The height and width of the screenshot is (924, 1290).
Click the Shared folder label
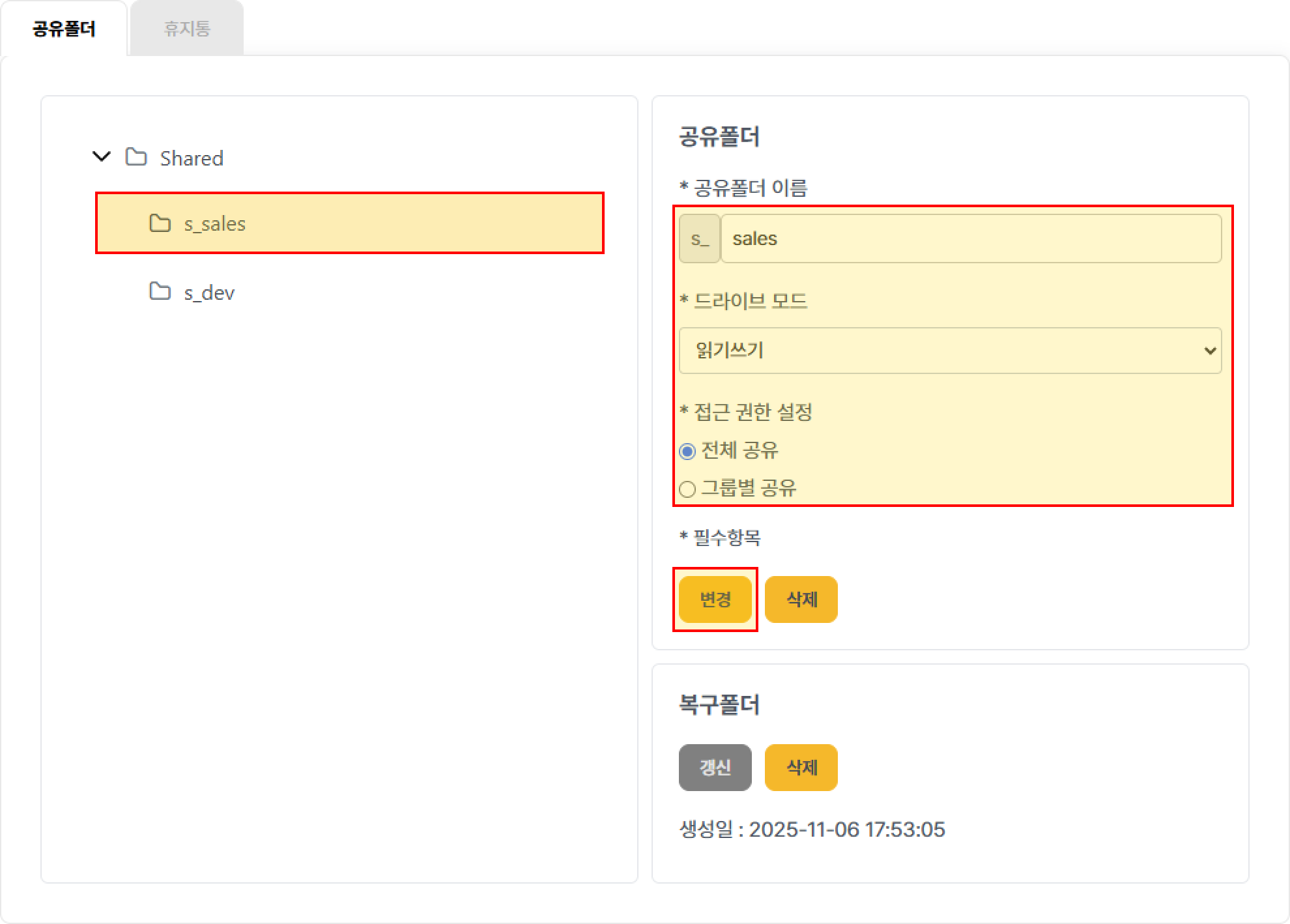(x=192, y=158)
